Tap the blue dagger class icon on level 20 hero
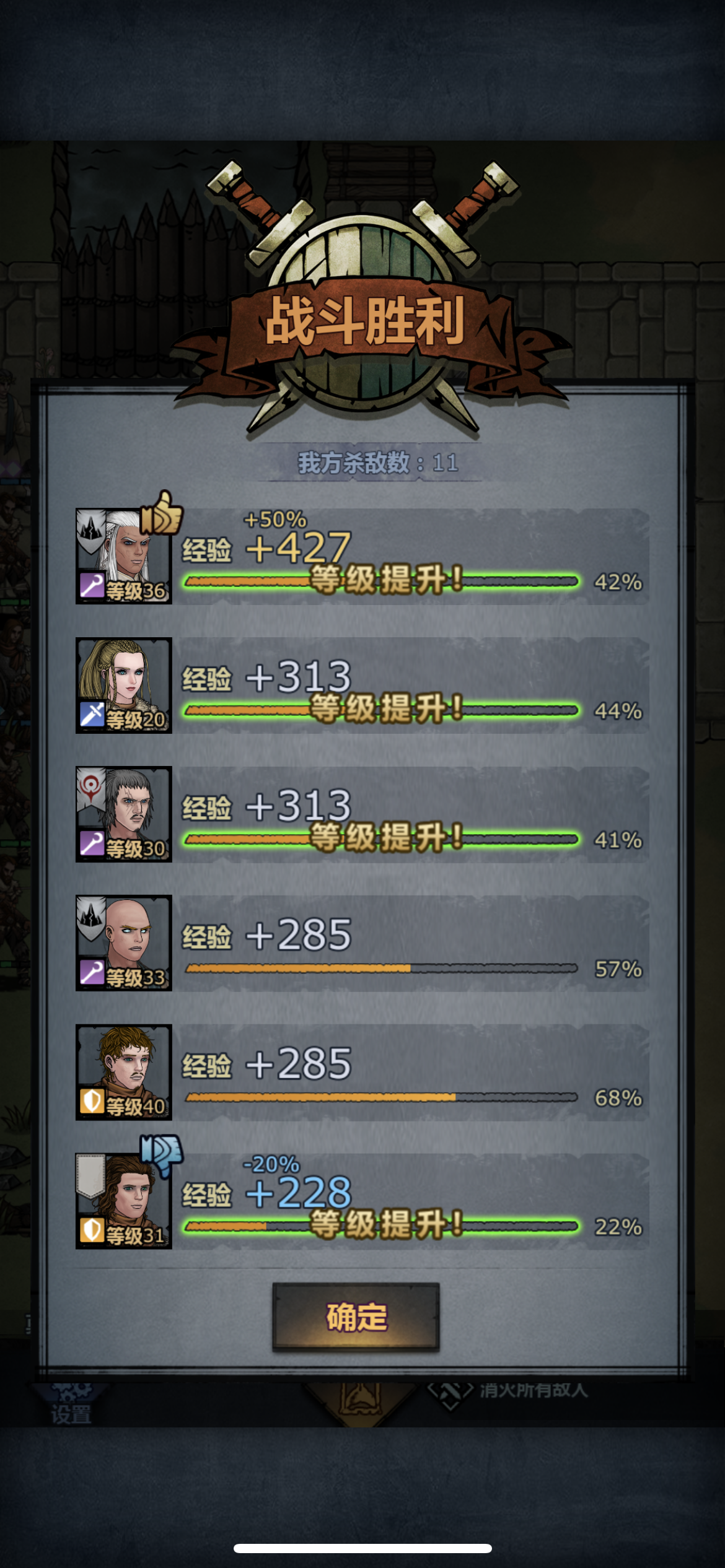 92,715
